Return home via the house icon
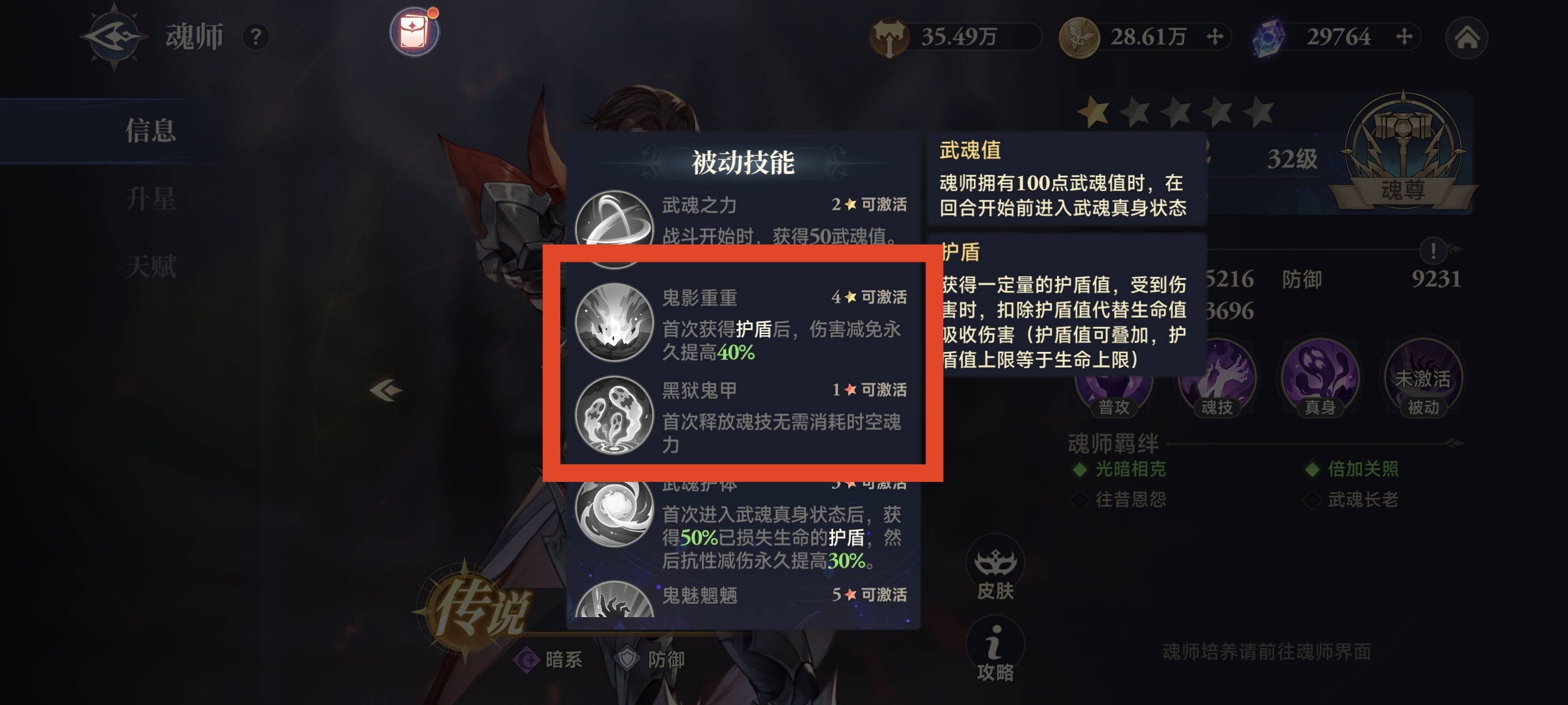 pos(1466,38)
